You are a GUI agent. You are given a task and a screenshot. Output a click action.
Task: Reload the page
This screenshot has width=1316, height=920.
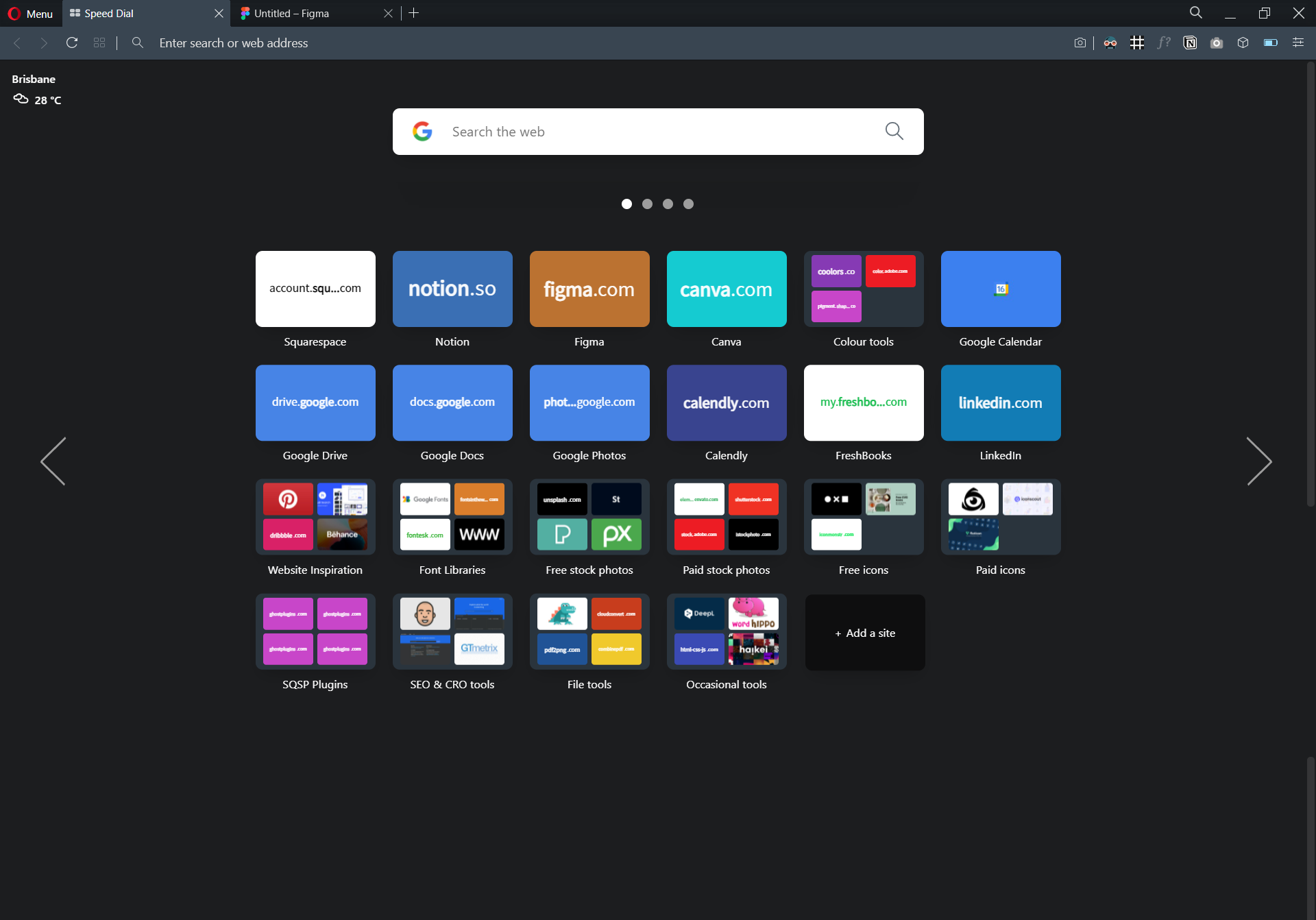tap(71, 43)
